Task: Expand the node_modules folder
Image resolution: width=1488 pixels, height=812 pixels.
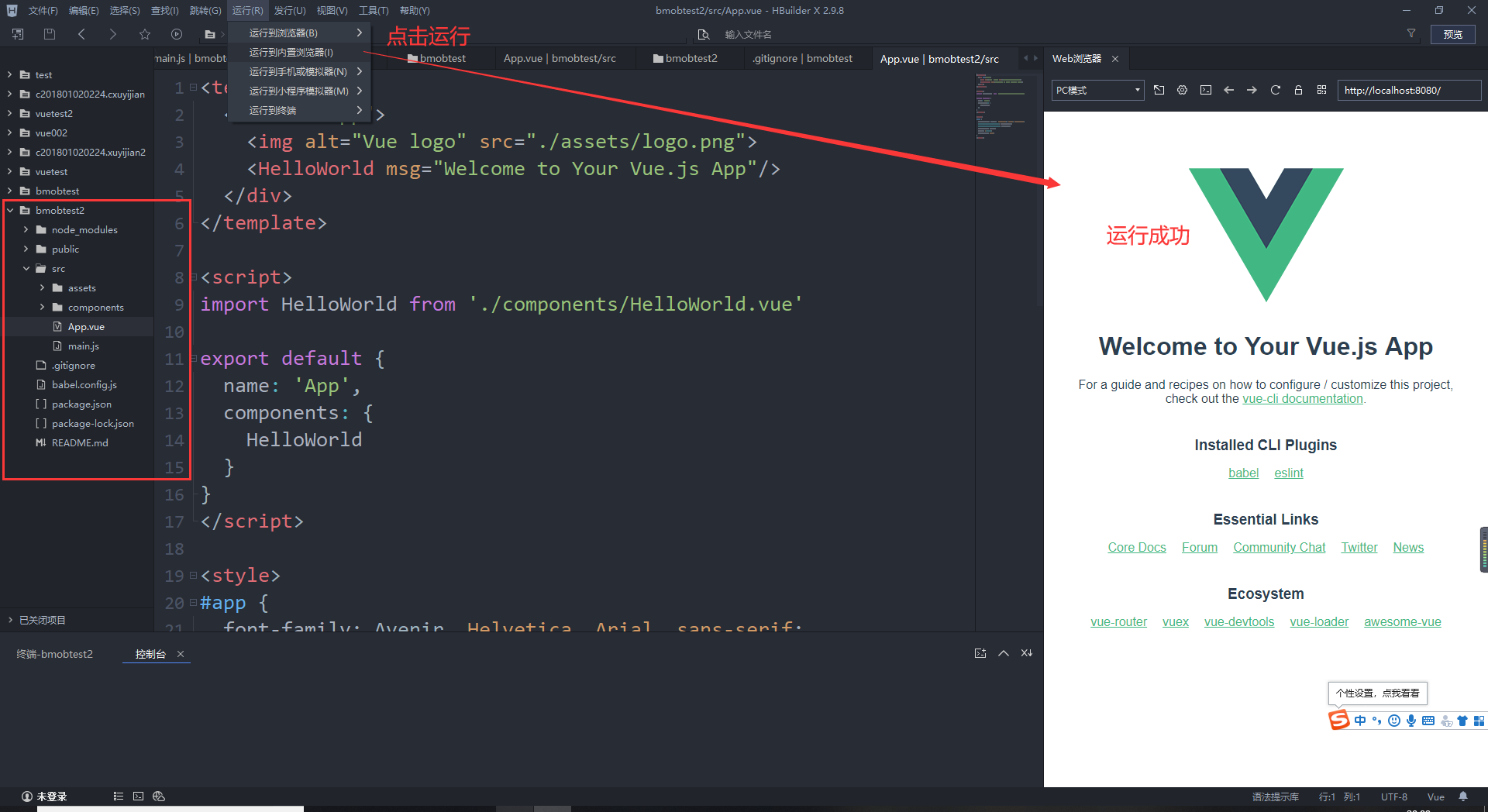Action: [26, 229]
